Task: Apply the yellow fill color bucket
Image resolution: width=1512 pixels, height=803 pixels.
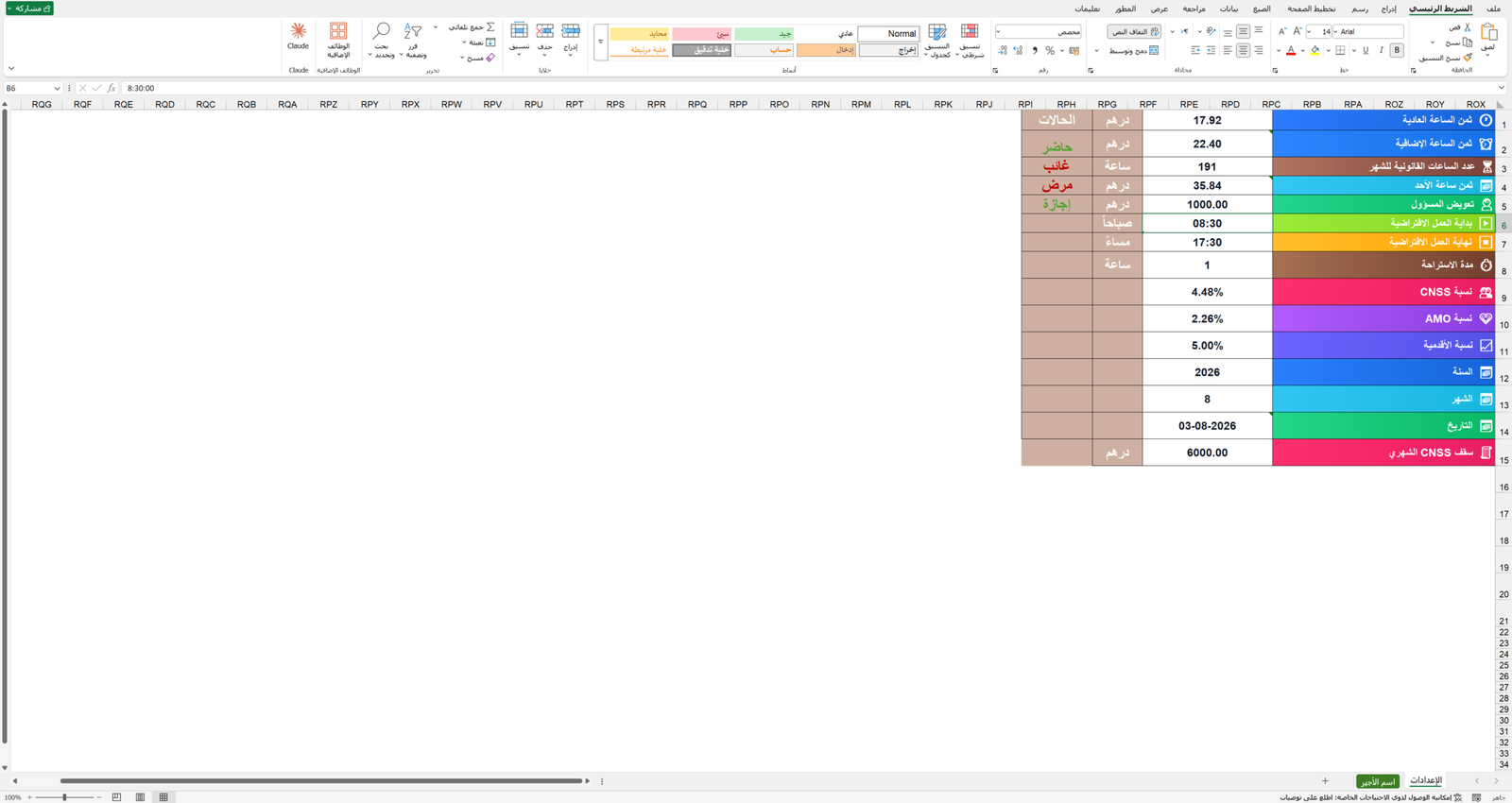Action: (1314, 50)
